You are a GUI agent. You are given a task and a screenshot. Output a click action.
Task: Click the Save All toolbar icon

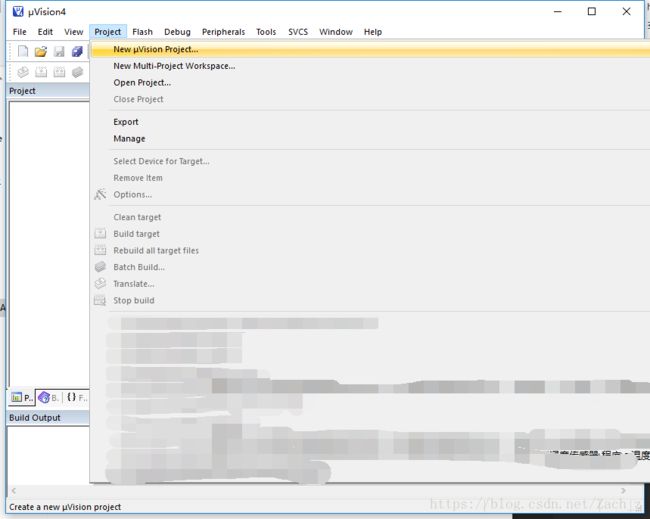[x=77, y=51]
